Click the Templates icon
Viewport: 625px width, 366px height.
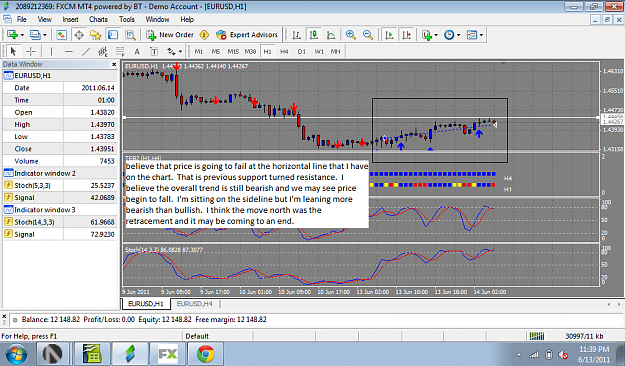[472, 35]
